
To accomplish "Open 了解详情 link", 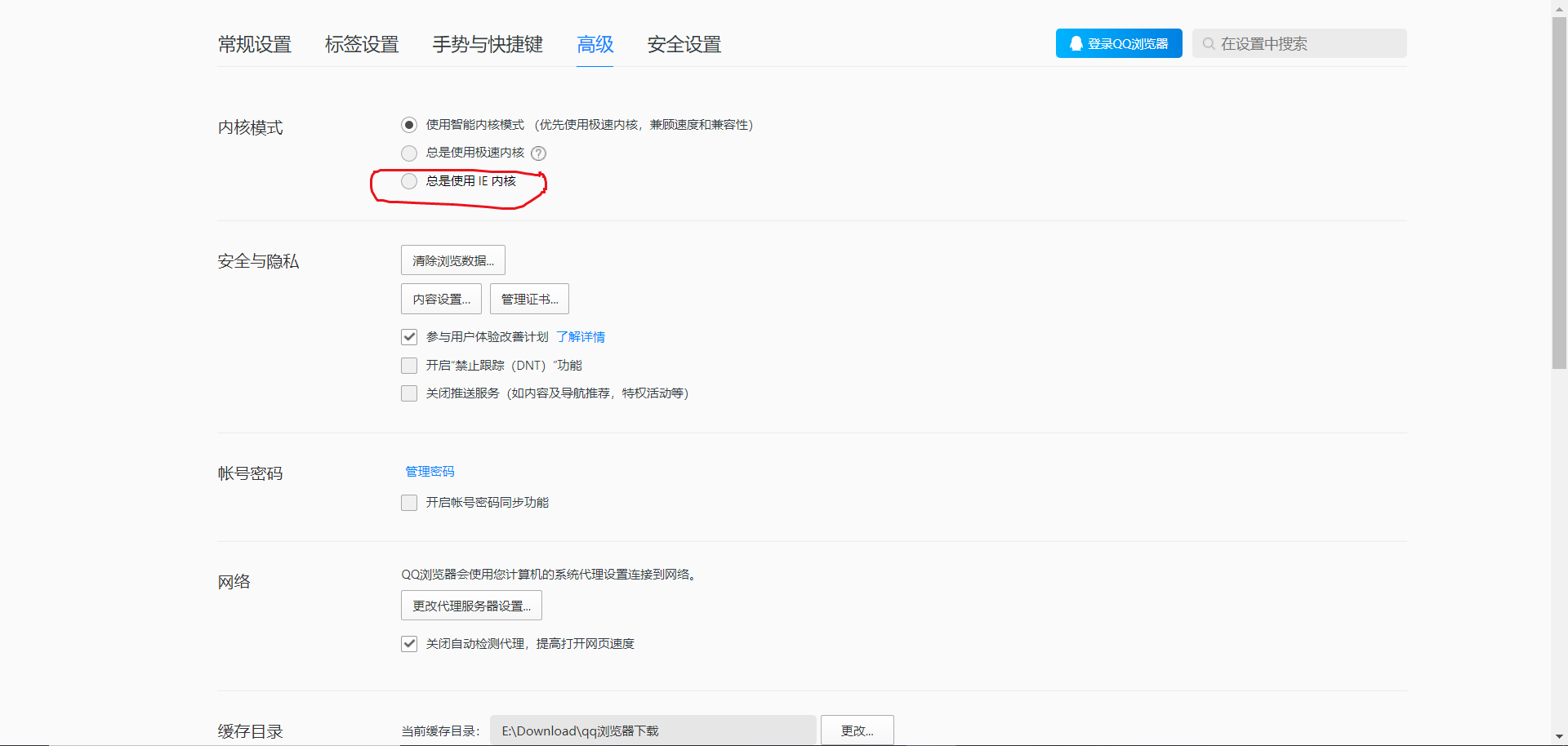I will 581,337.
